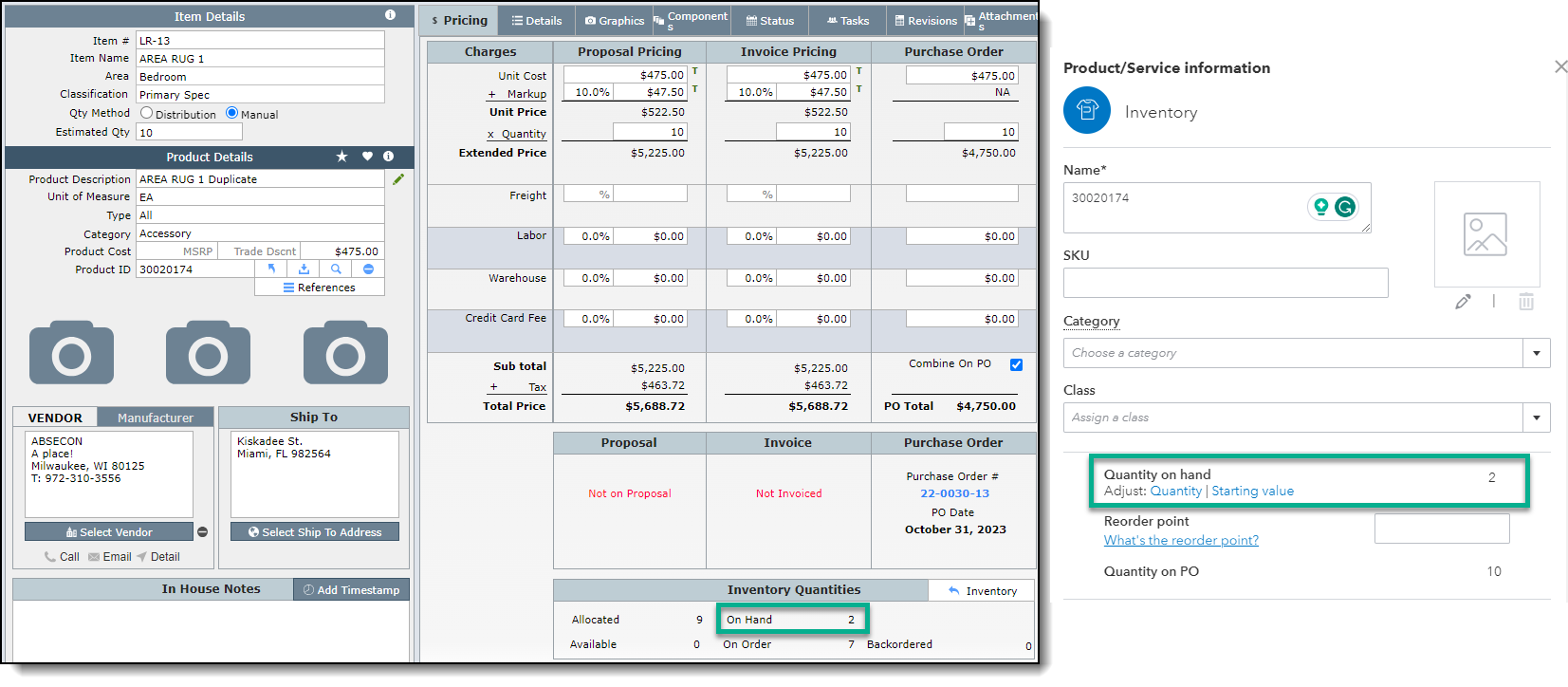The width and height of the screenshot is (1568, 687).
Task: Open the Status tab
Action: tap(770, 20)
